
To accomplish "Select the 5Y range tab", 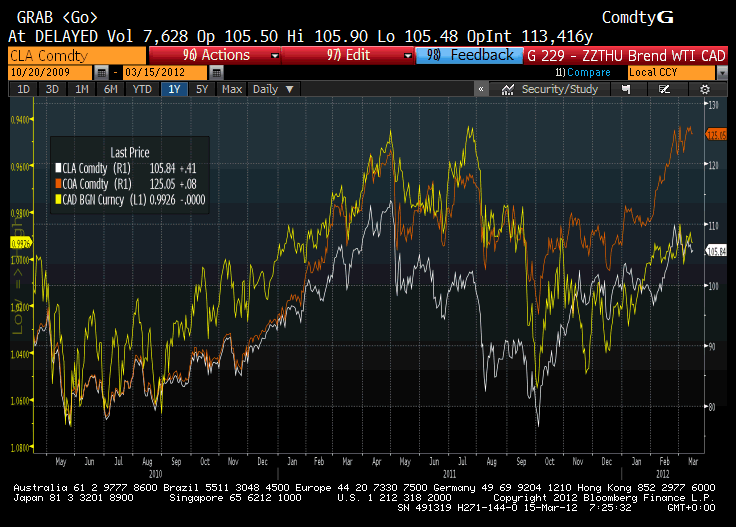I will [202, 89].
